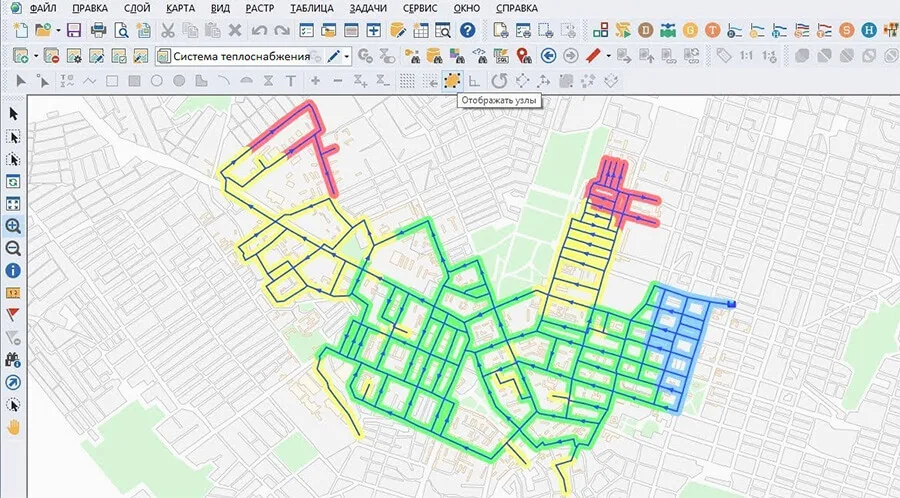Toggle the dotted grid display icon

click(x=407, y=81)
